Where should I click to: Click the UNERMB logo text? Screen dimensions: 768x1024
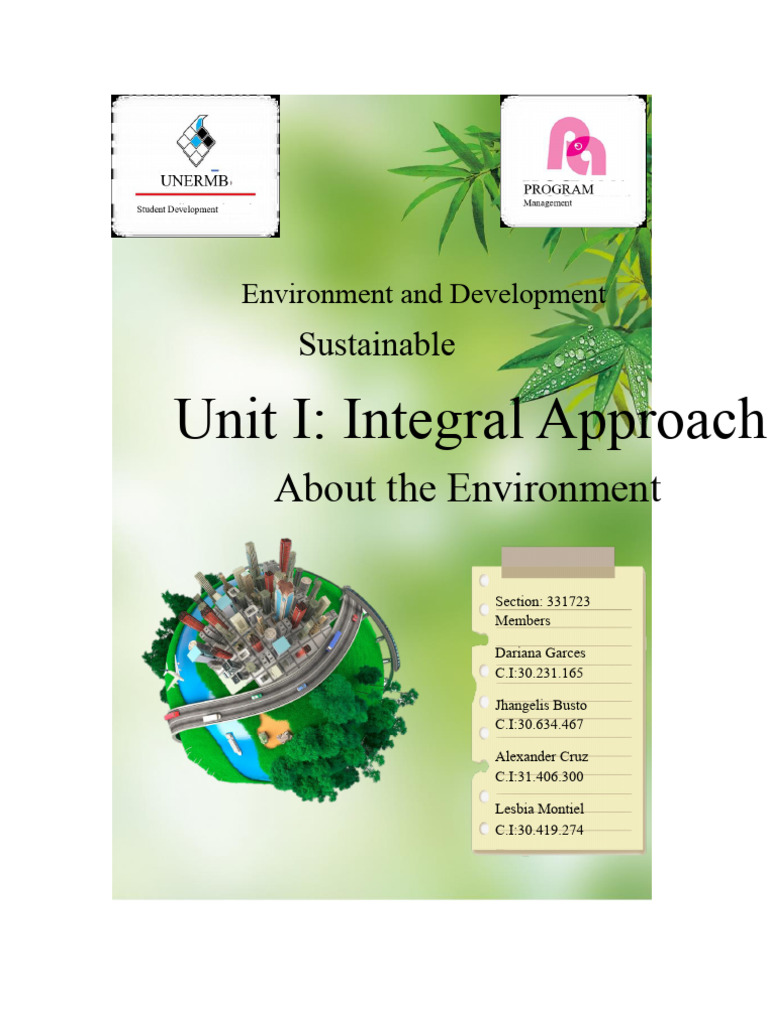click(195, 180)
